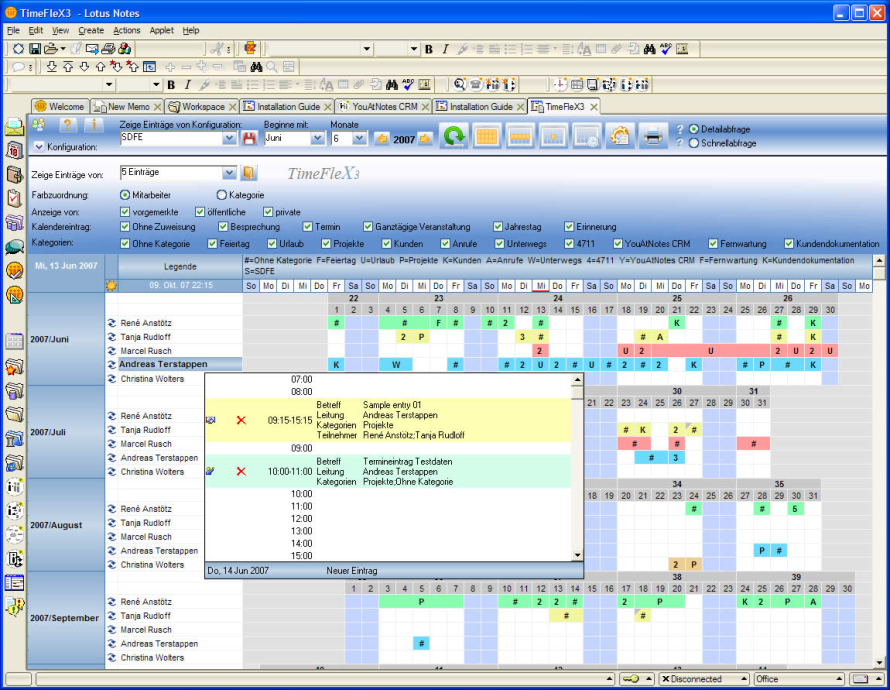Open the calendar icon in left sidebar
Image resolution: width=890 pixels, height=690 pixels.
click(15, 151)
